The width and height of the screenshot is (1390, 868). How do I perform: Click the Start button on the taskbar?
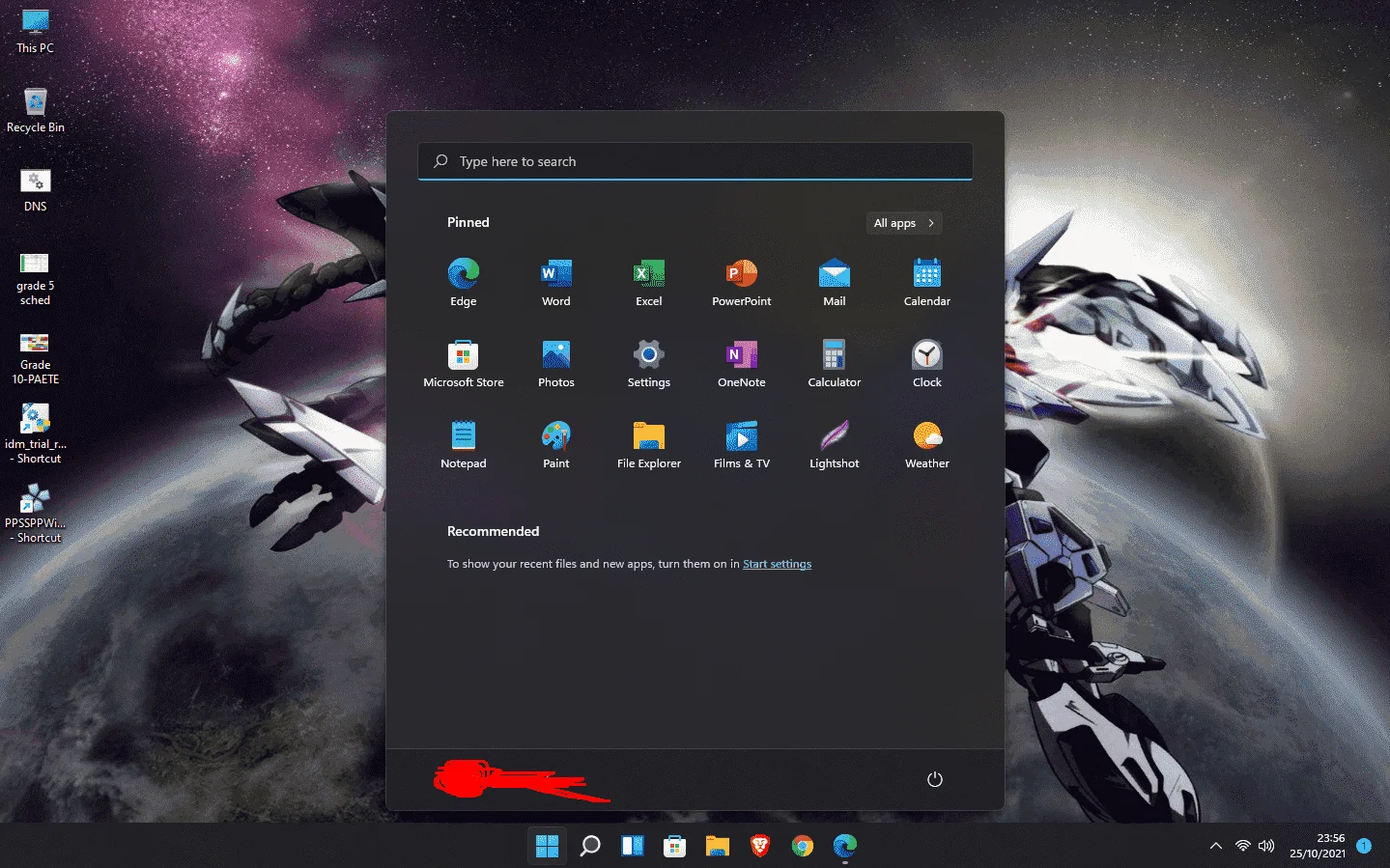[547, 846]
